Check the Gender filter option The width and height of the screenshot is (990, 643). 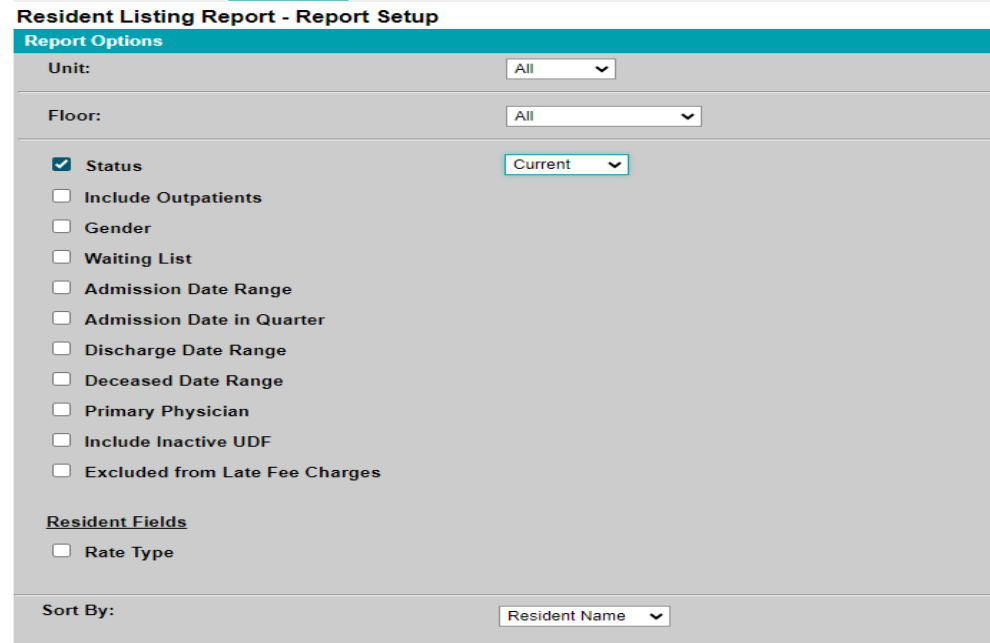[62, 226]
